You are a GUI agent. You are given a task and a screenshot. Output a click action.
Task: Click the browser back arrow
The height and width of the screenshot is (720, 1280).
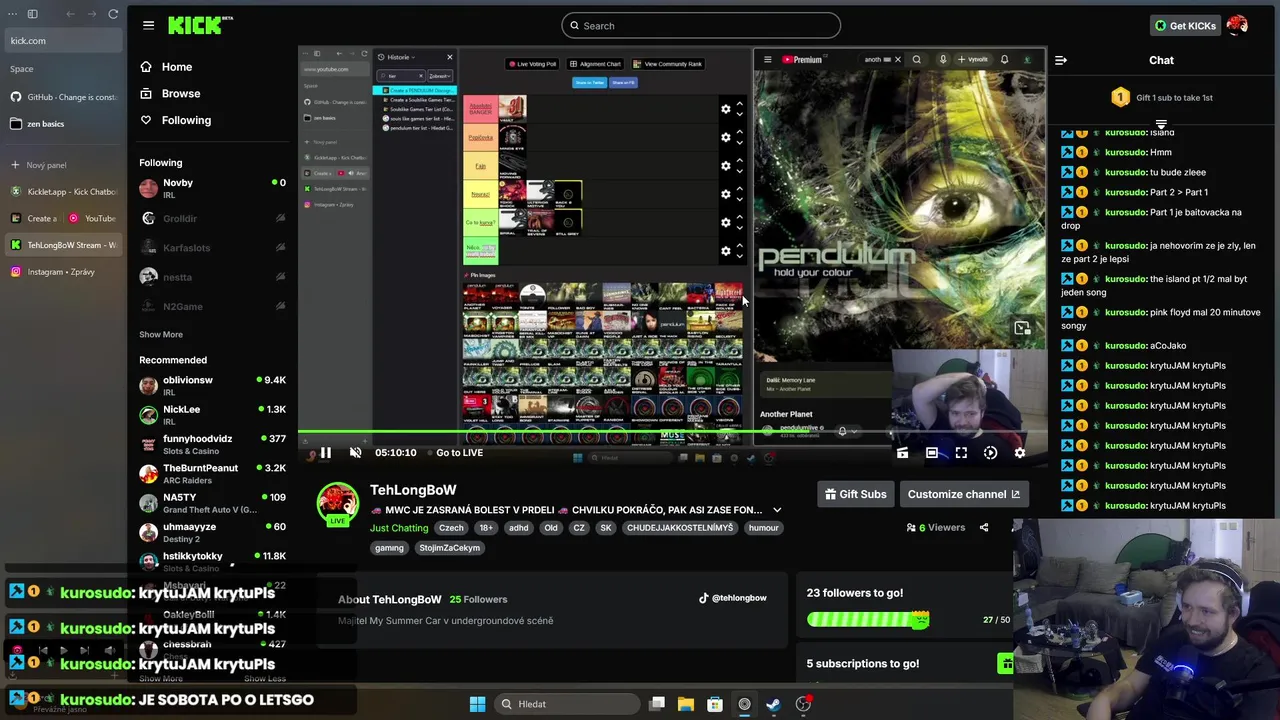tap(70, 14)
